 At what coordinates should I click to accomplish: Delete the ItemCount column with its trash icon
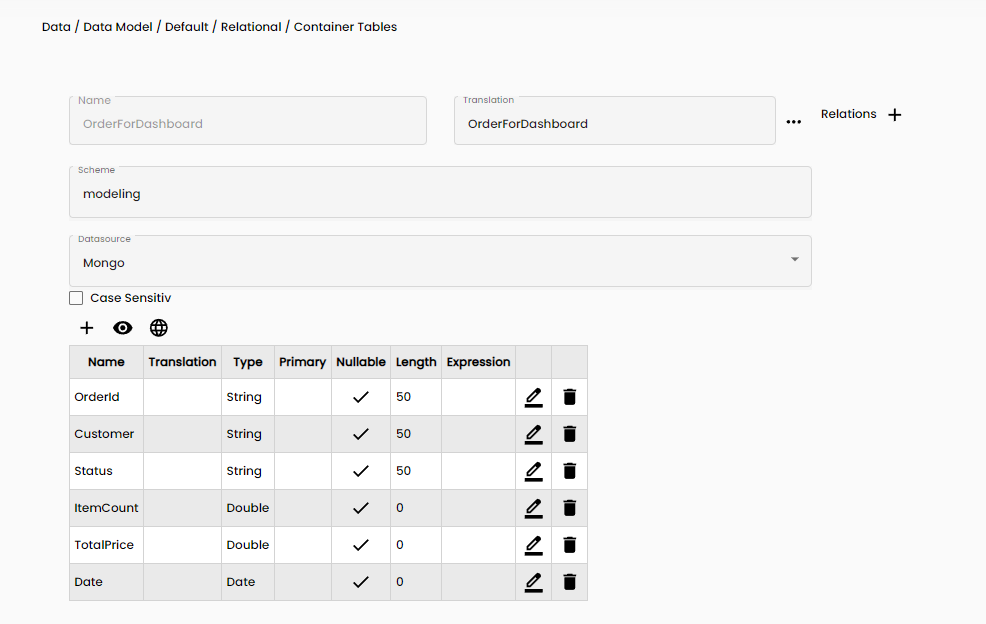tap(569, 507)
